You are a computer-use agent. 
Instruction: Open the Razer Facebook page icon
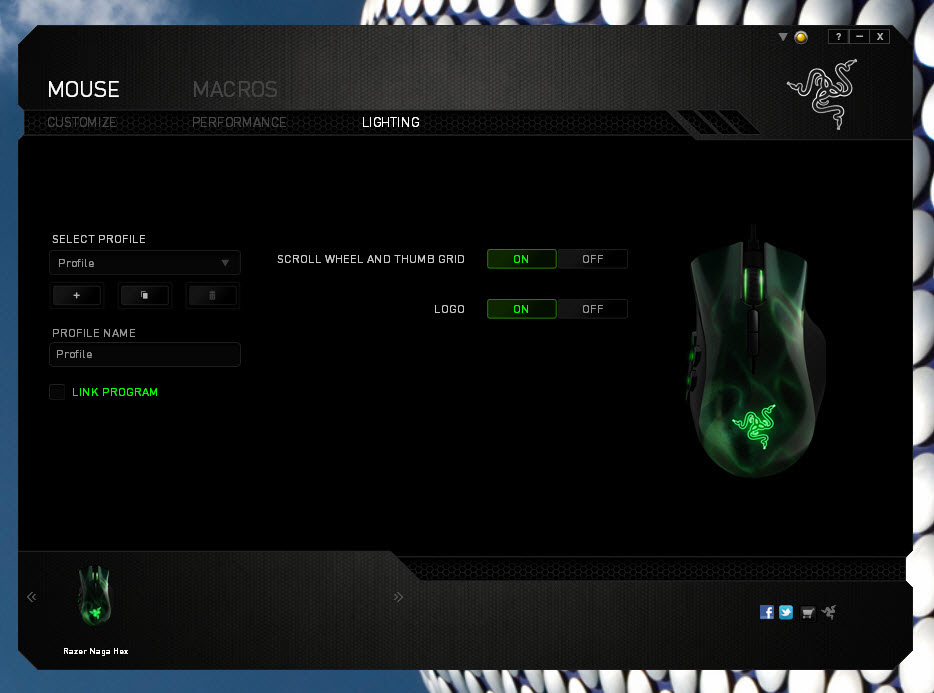pyautogui.click(x=767, y=613)
